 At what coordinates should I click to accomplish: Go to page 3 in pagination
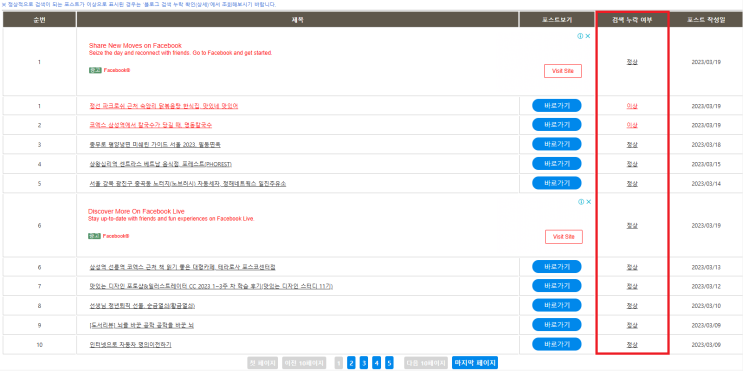[x=364, y=363]
